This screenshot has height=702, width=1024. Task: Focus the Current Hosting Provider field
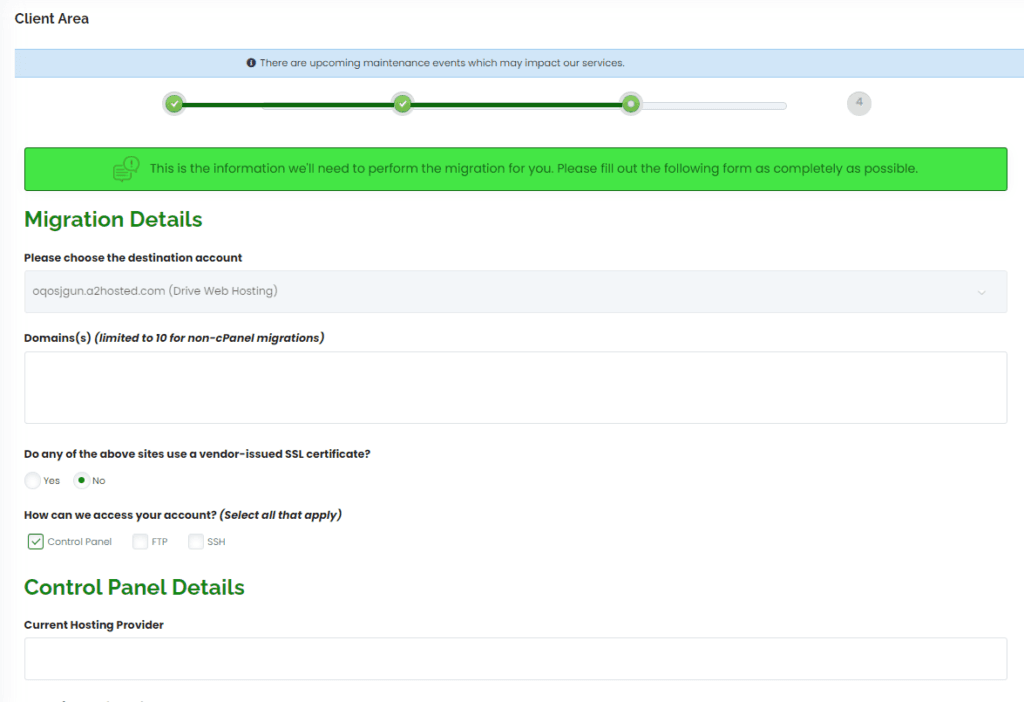click(x=515, y=658)
